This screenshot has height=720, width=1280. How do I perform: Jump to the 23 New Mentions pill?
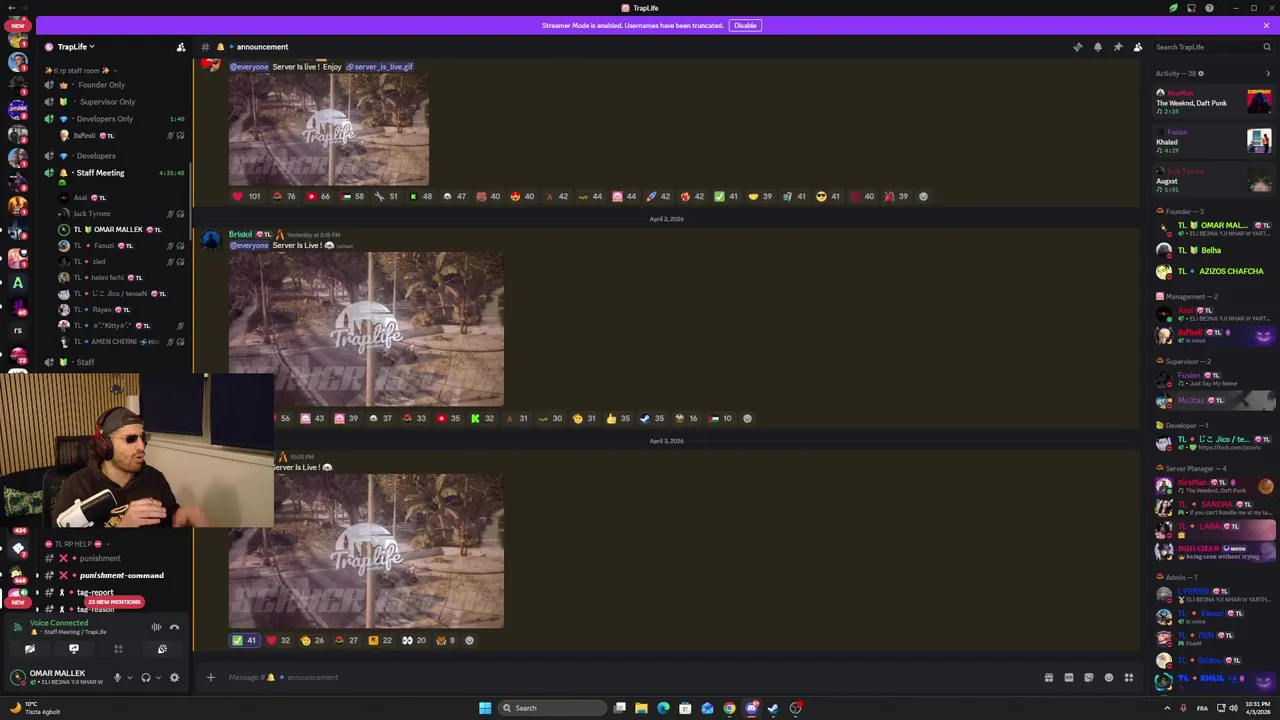pyautogui.click(x=114, y=602)
